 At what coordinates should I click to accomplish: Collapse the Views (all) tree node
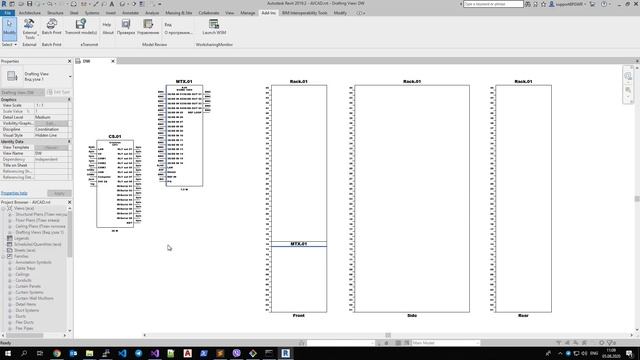(x=3, y=208)
